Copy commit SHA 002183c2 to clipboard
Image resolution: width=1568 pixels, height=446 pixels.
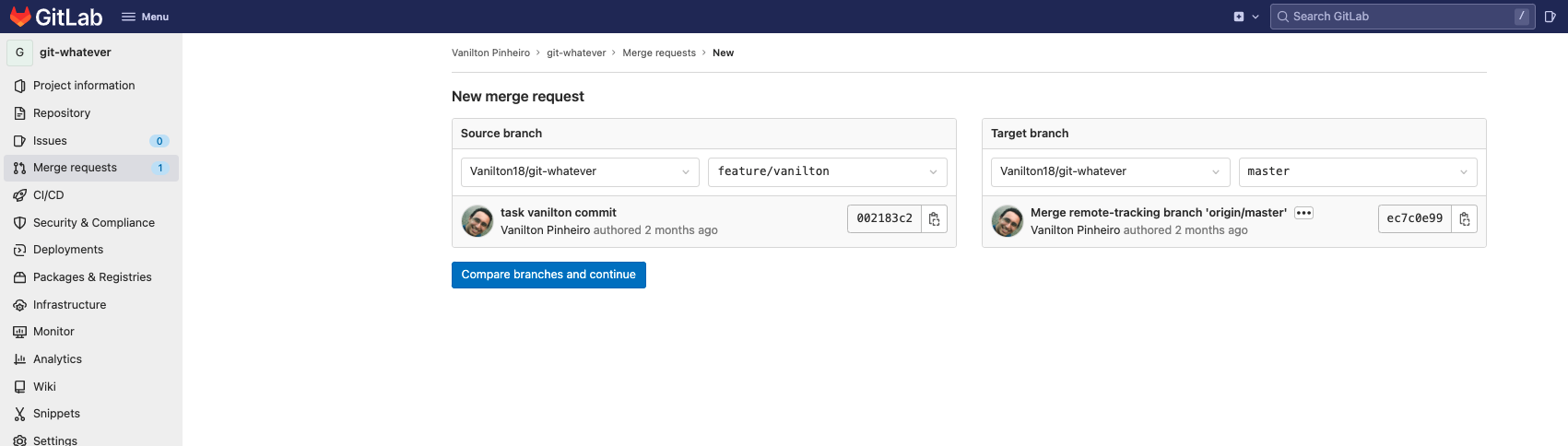click(x=935, y=218)
